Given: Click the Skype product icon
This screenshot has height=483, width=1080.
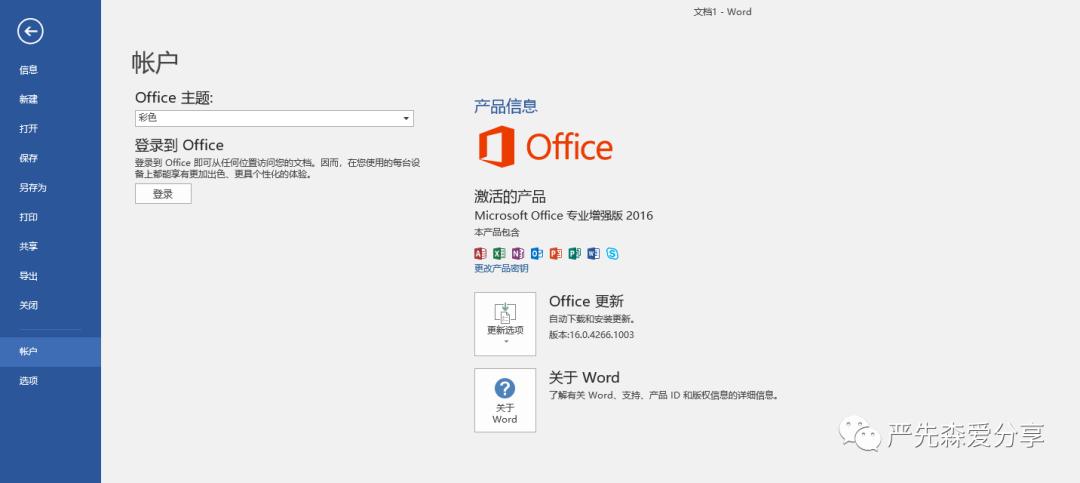Looking at the screenshot, I should [x=612, y=254].
